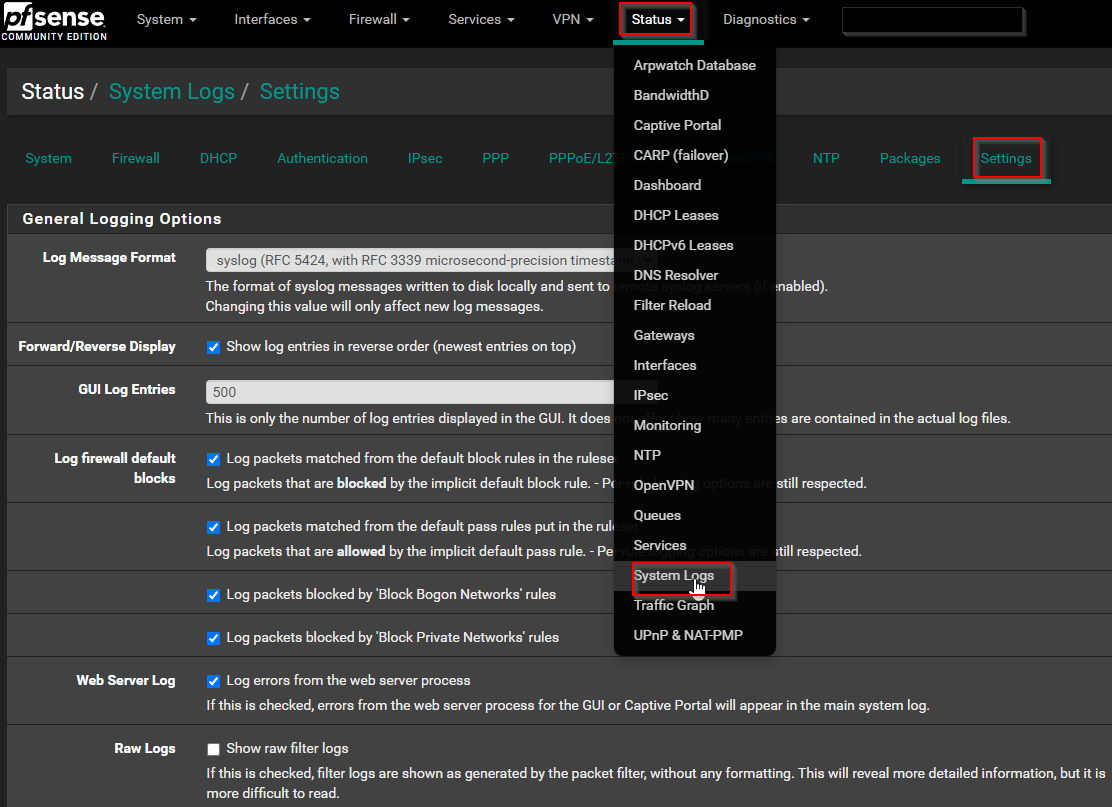The height and width of the screenshot is (807, 1112).
Task: Open Gateways from the Status menu
Action: (x=664, y=335)
